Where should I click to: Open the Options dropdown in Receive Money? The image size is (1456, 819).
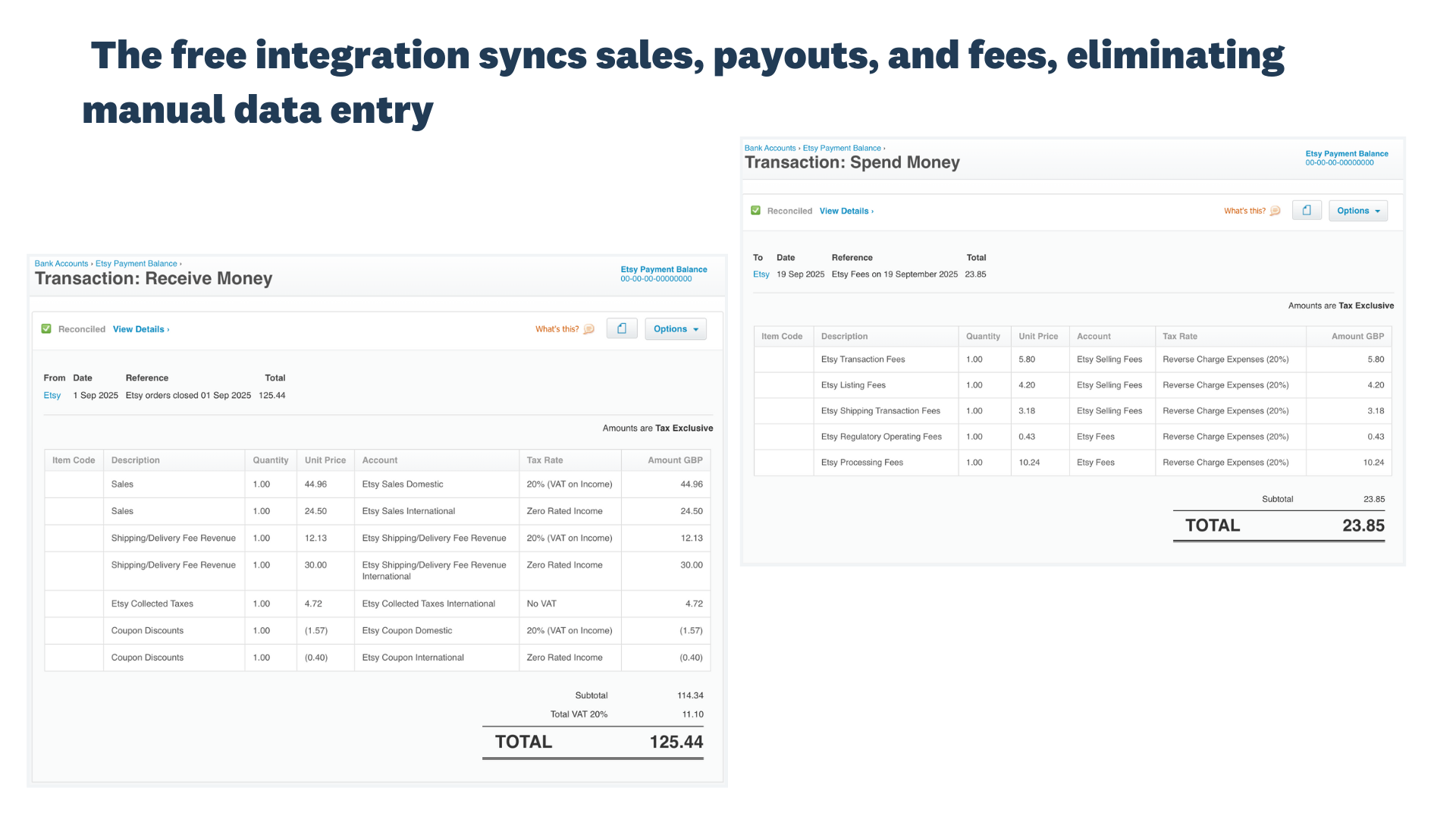point(676,328)
